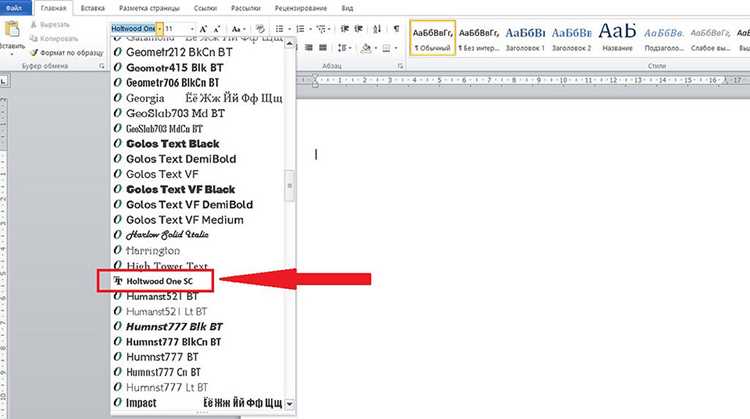Click the font size box showing 11
This screenshot has height=419, width=750.
176,29
